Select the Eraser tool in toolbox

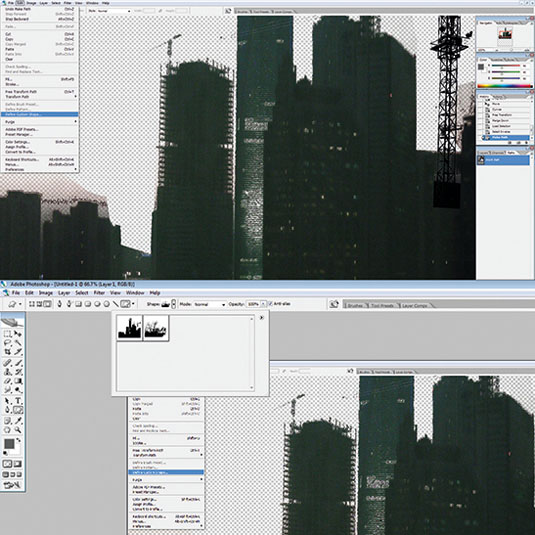click(7, 381)
